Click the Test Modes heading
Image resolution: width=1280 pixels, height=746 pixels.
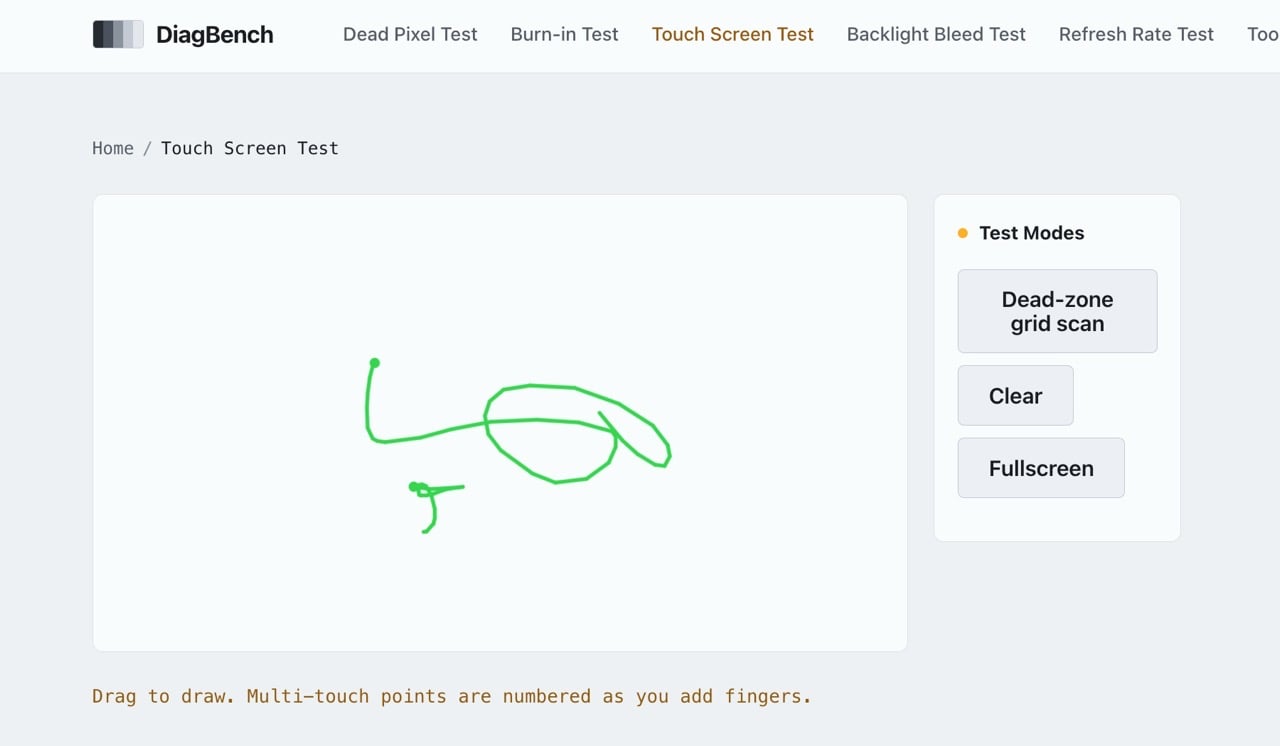coord(1031,233)
